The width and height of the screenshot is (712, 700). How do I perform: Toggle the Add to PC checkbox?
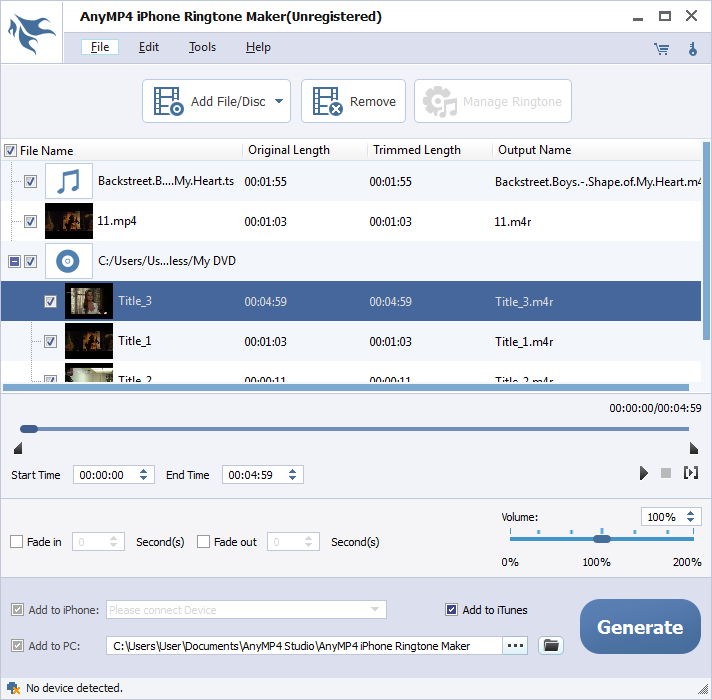[17, 646]
